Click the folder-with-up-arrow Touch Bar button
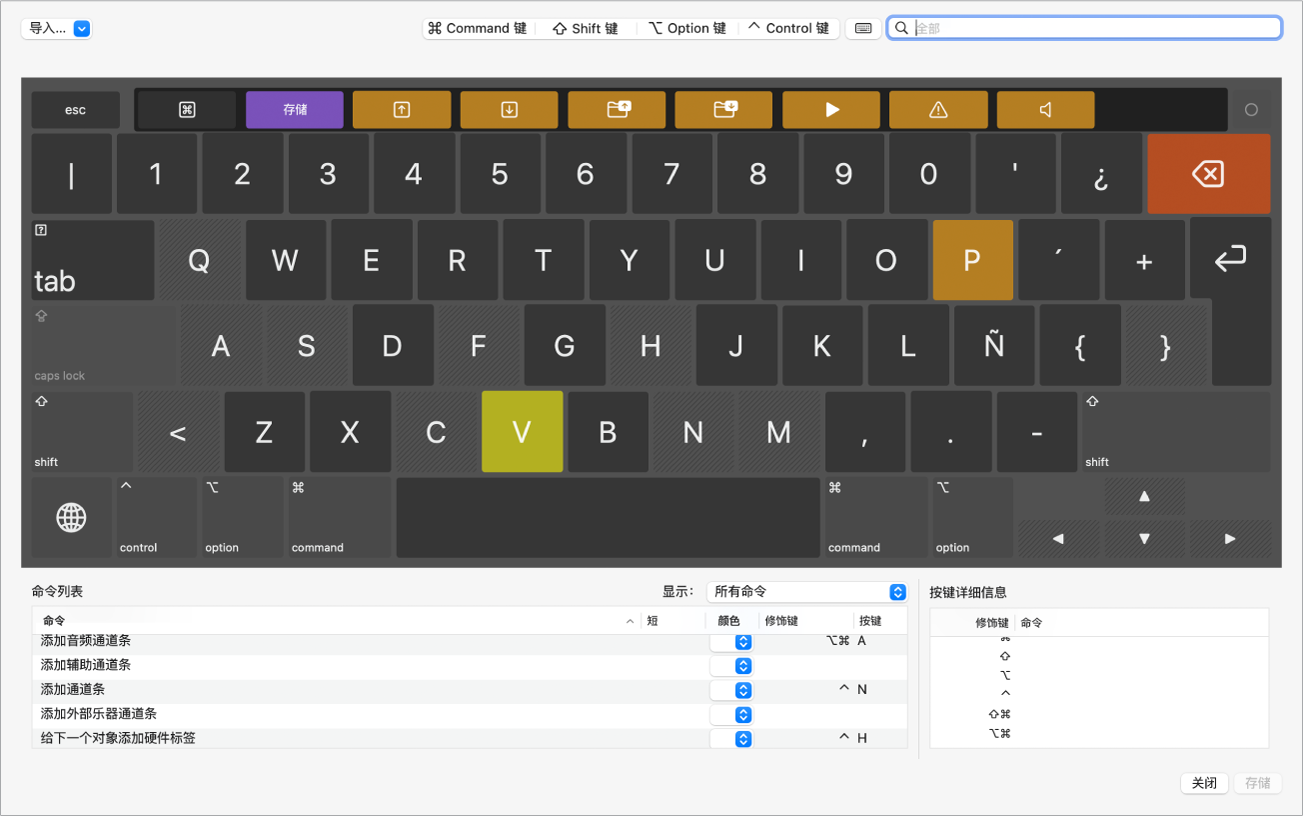1303x817 pixels. tap(617, 110)
